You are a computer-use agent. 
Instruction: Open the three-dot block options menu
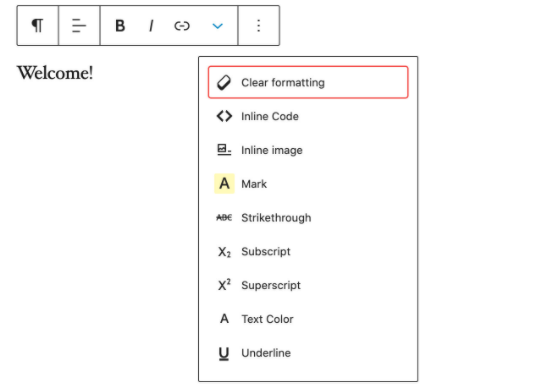259,25
